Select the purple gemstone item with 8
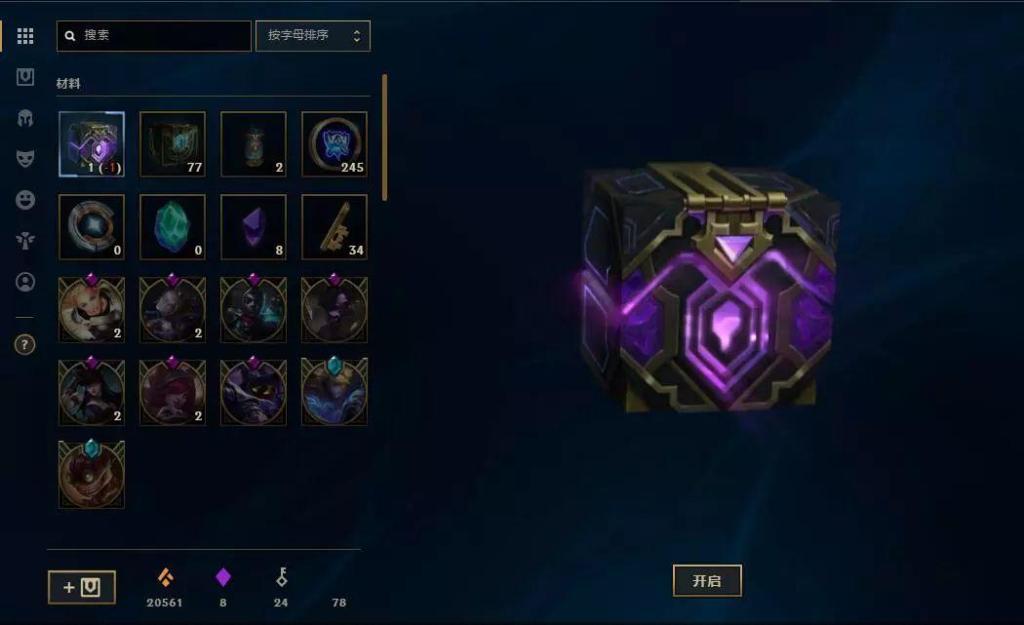The height and width of the screenshot is (625, 1024). coord(253,227)
